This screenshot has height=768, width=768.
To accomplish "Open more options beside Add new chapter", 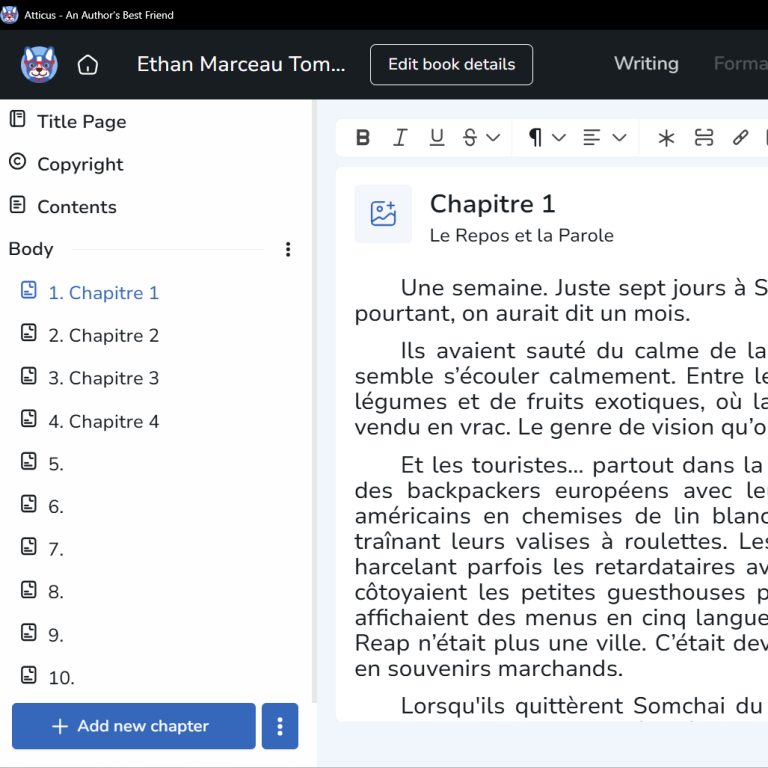I will pos(280,726).
